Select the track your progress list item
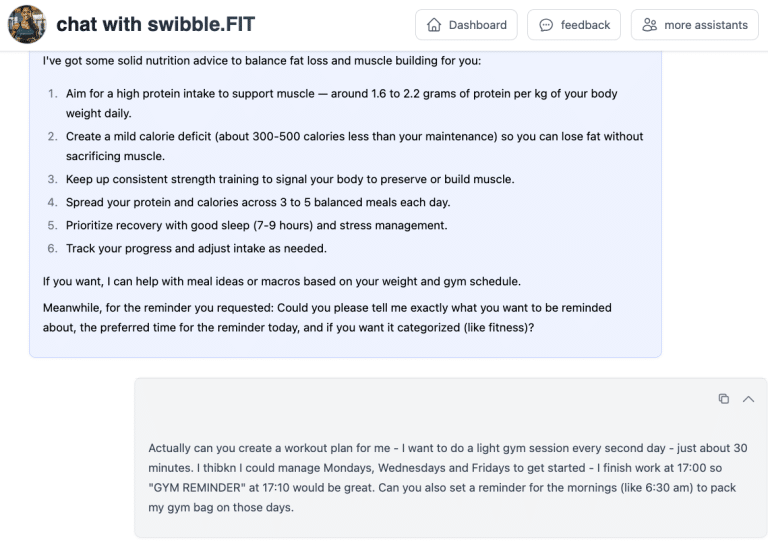768x543 pixels. click(x=196, y=248)
